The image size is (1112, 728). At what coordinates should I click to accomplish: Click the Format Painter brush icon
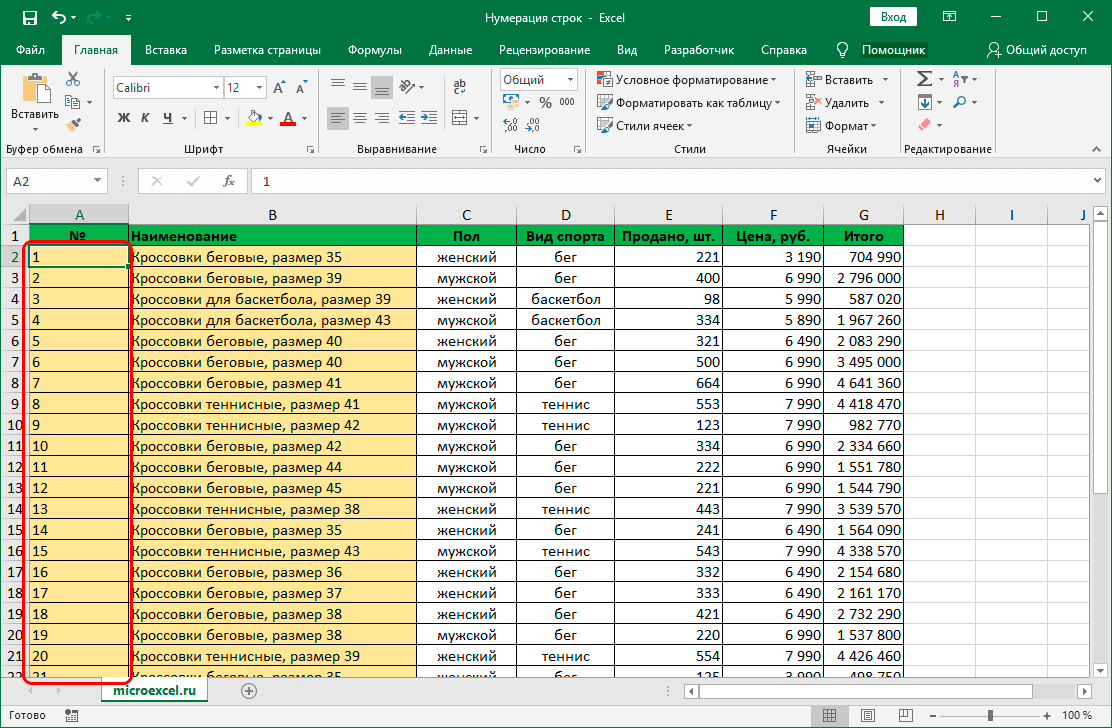[73, 124]
